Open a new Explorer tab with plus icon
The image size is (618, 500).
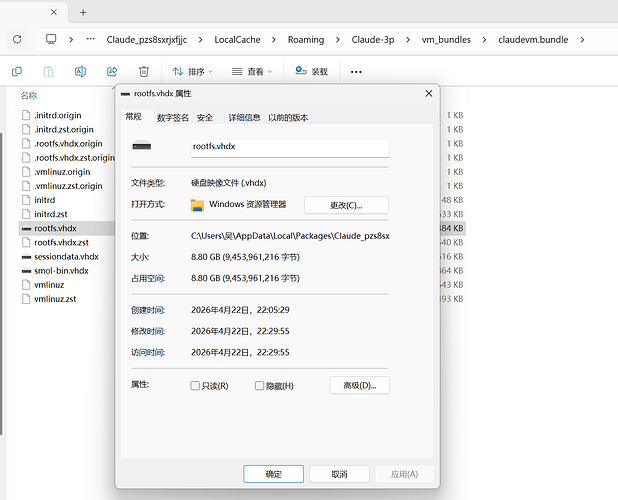(x=83, y=13)
